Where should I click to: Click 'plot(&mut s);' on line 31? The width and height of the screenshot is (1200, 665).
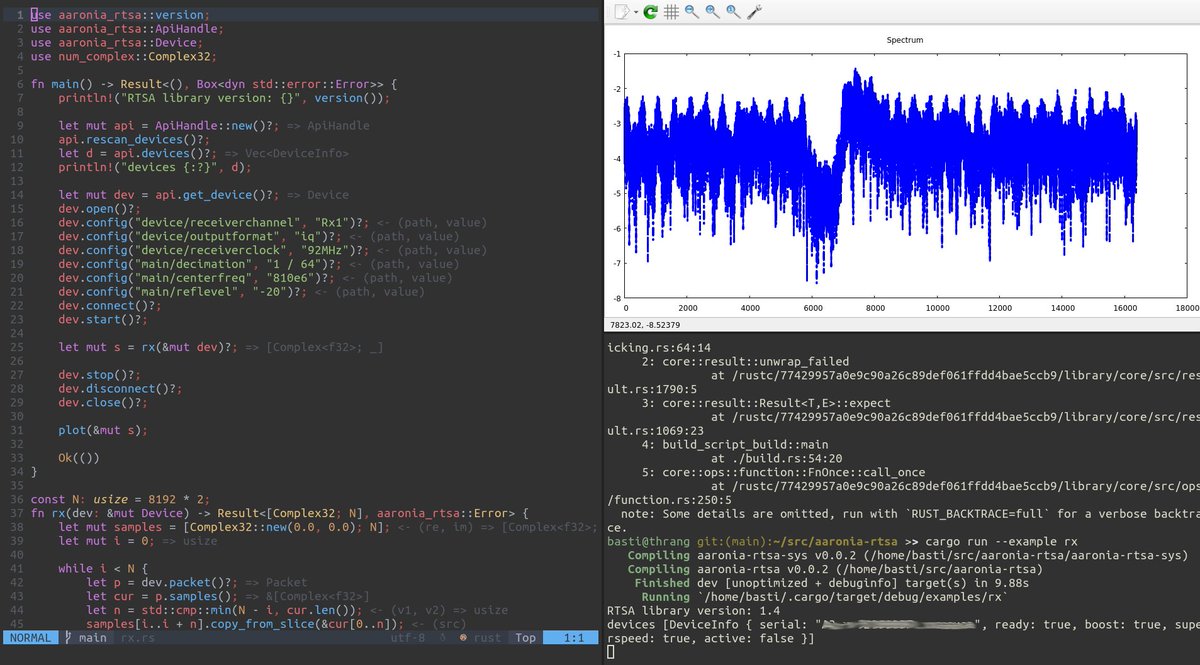point(103,429)
